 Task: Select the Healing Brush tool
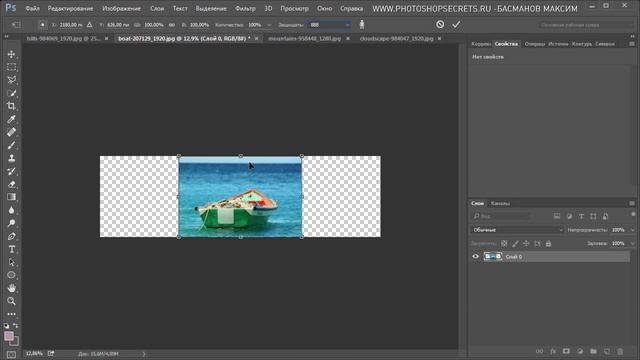(x=11, y=132)
